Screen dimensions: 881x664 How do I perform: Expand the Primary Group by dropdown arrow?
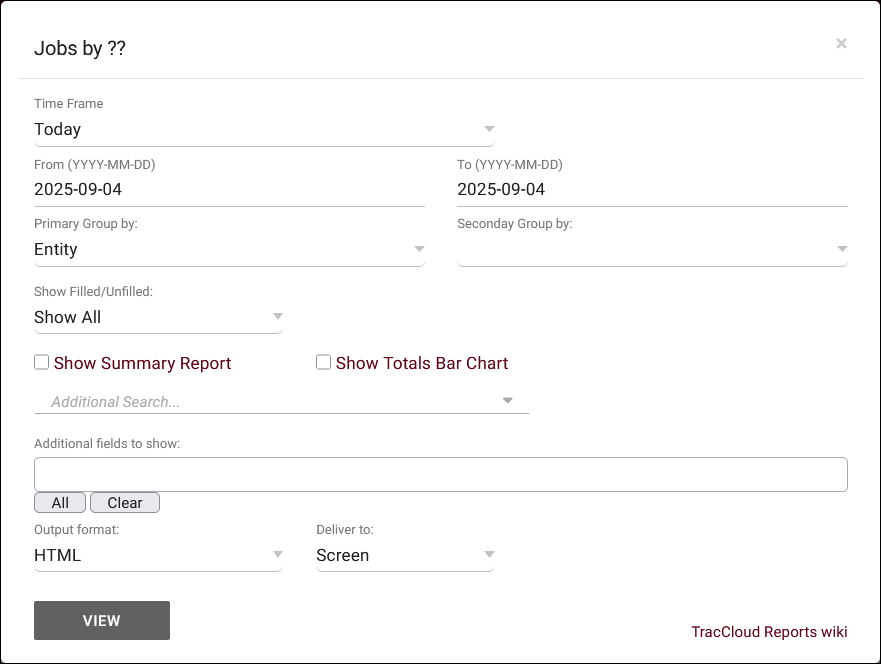419,249
